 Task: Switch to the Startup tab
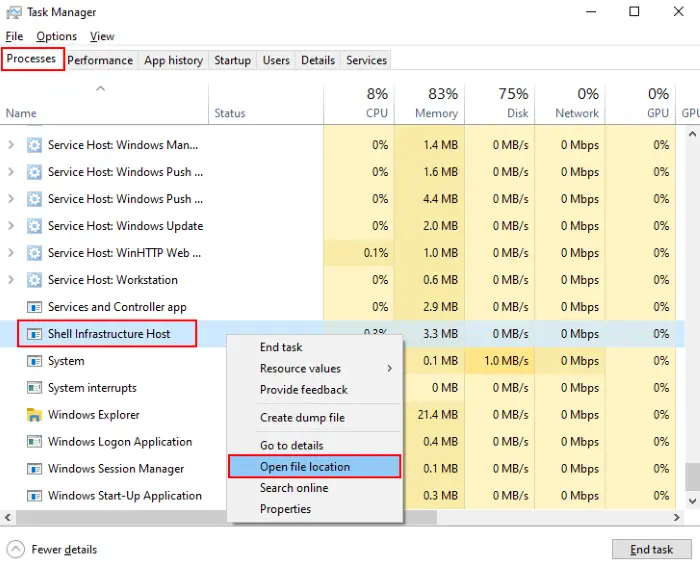click(x=233, y=60)
